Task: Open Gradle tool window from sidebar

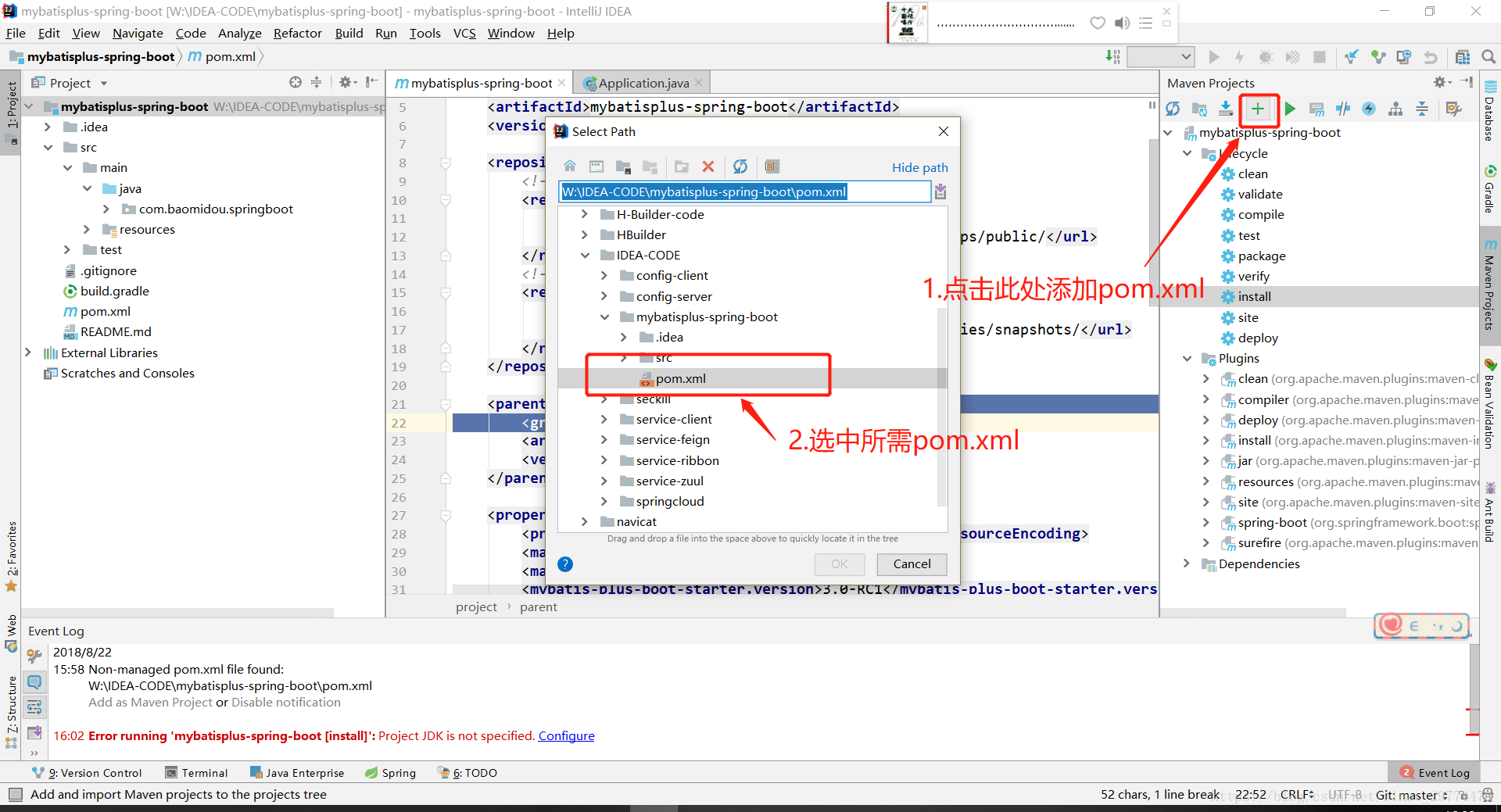Action: (1490, 188)
